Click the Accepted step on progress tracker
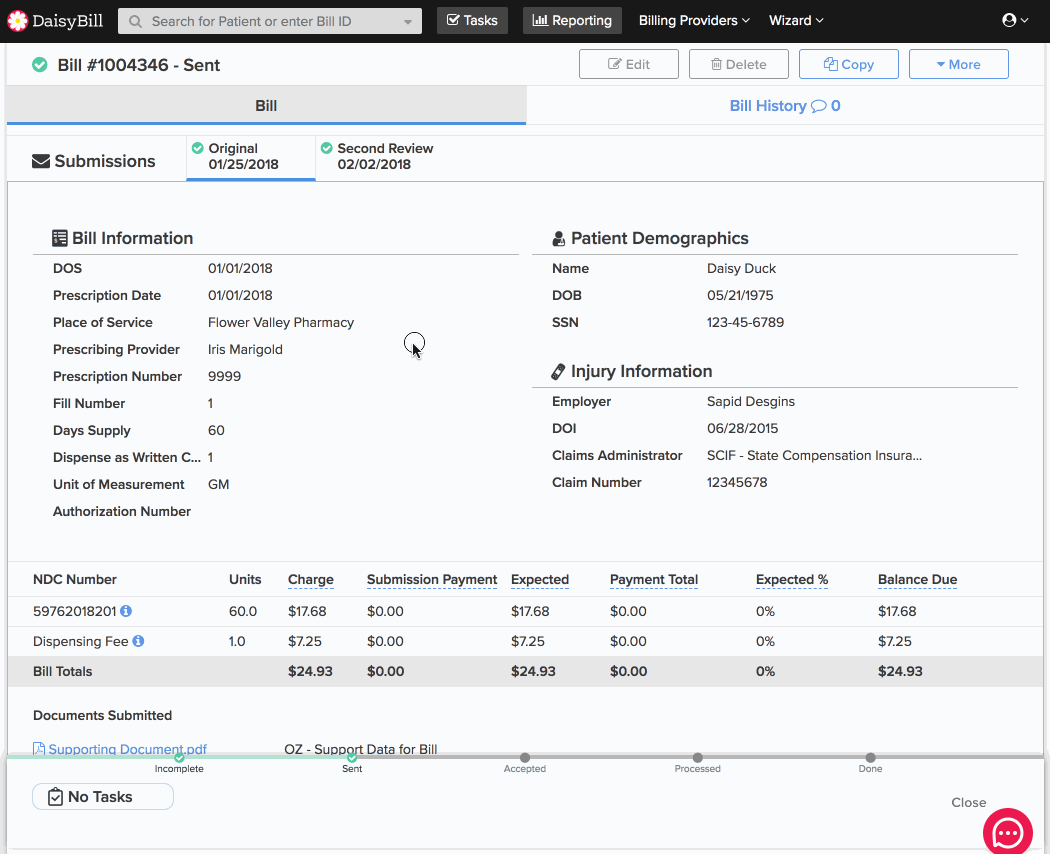1050x854 pixels. click(x=525, y=758)
